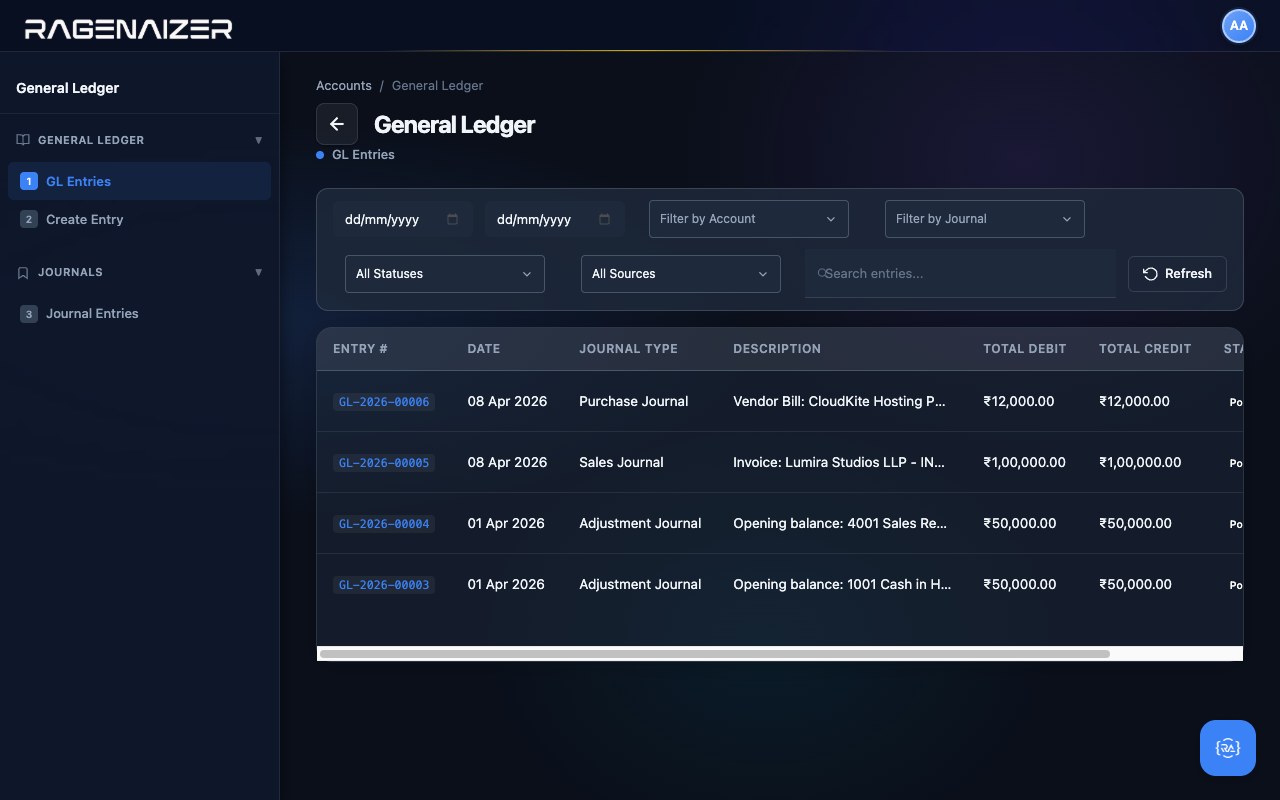Viewport: 1280px width, 800px height.
Task: Click the GL Entries subtitle under heading
Action: pos(363,155)
